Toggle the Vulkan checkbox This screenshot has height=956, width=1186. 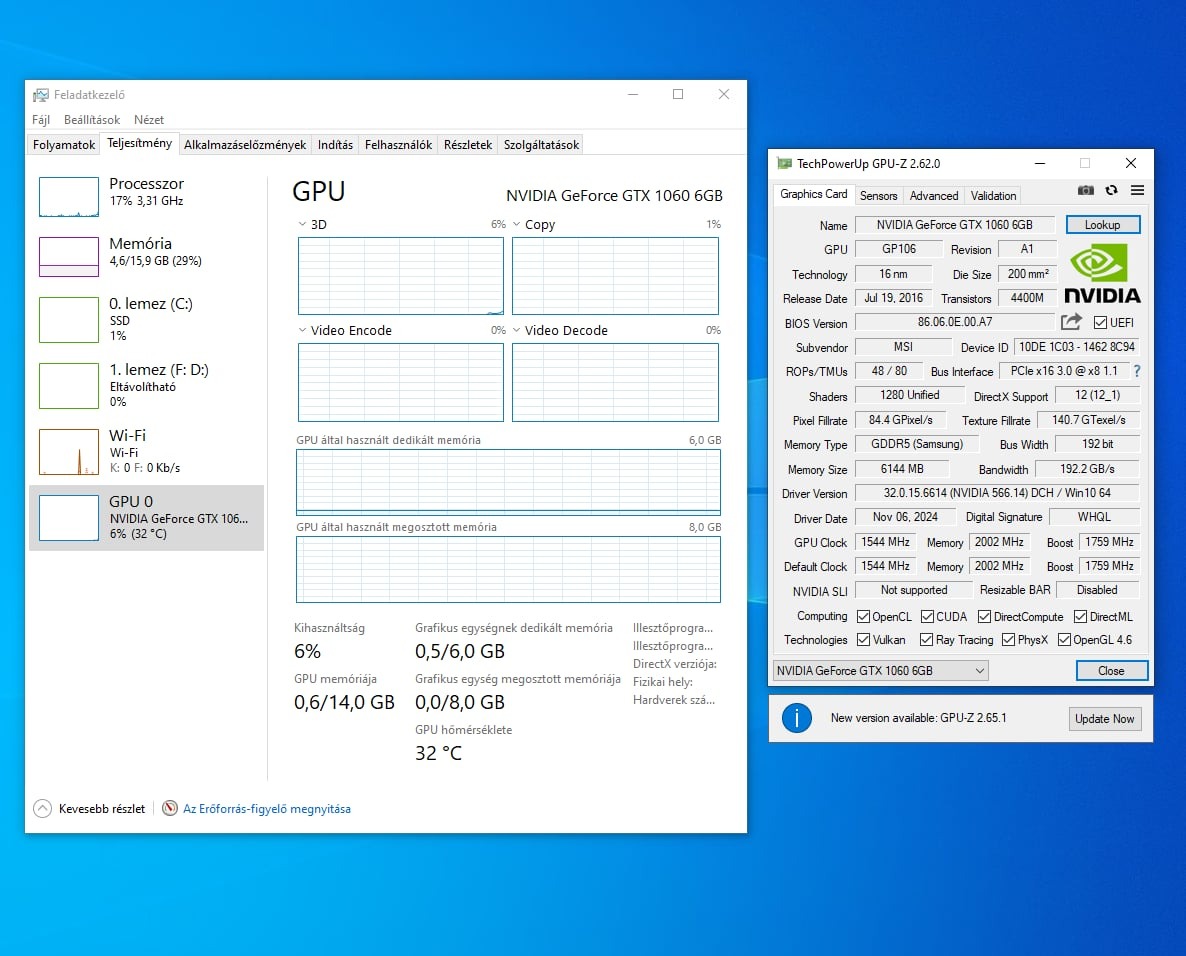tap(863, 640)
